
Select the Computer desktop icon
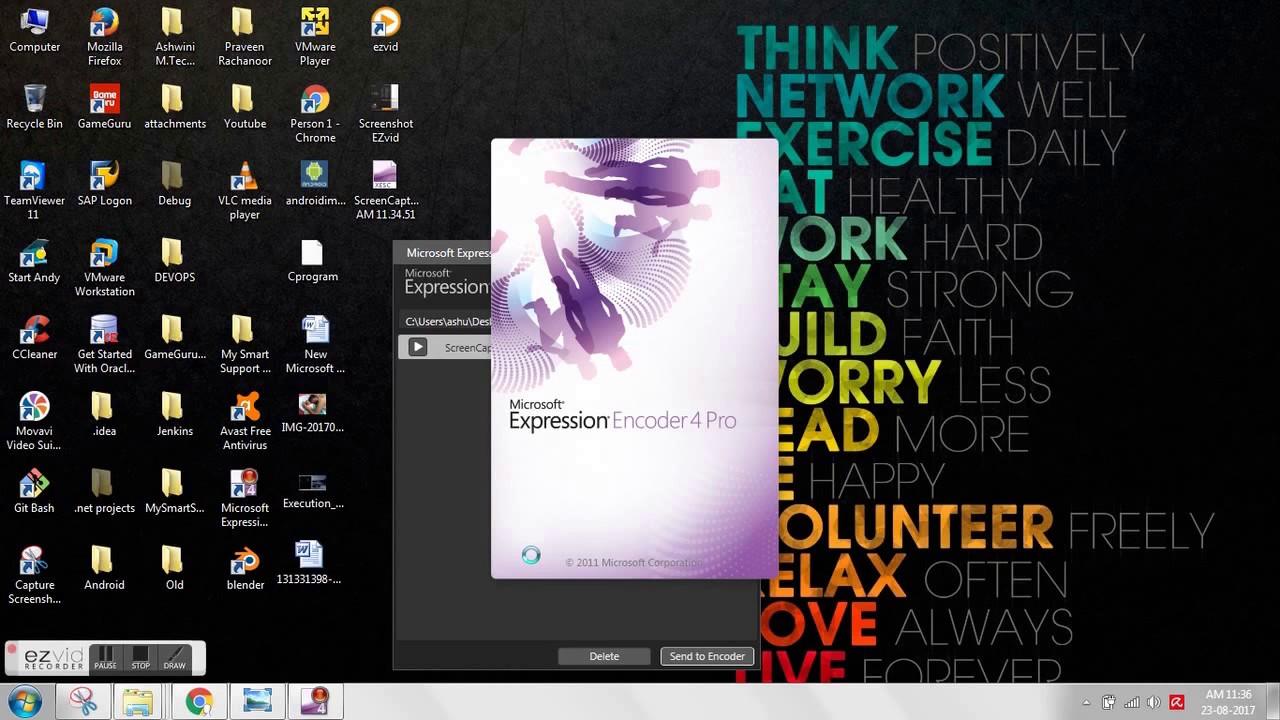click(x=34, y=30)
